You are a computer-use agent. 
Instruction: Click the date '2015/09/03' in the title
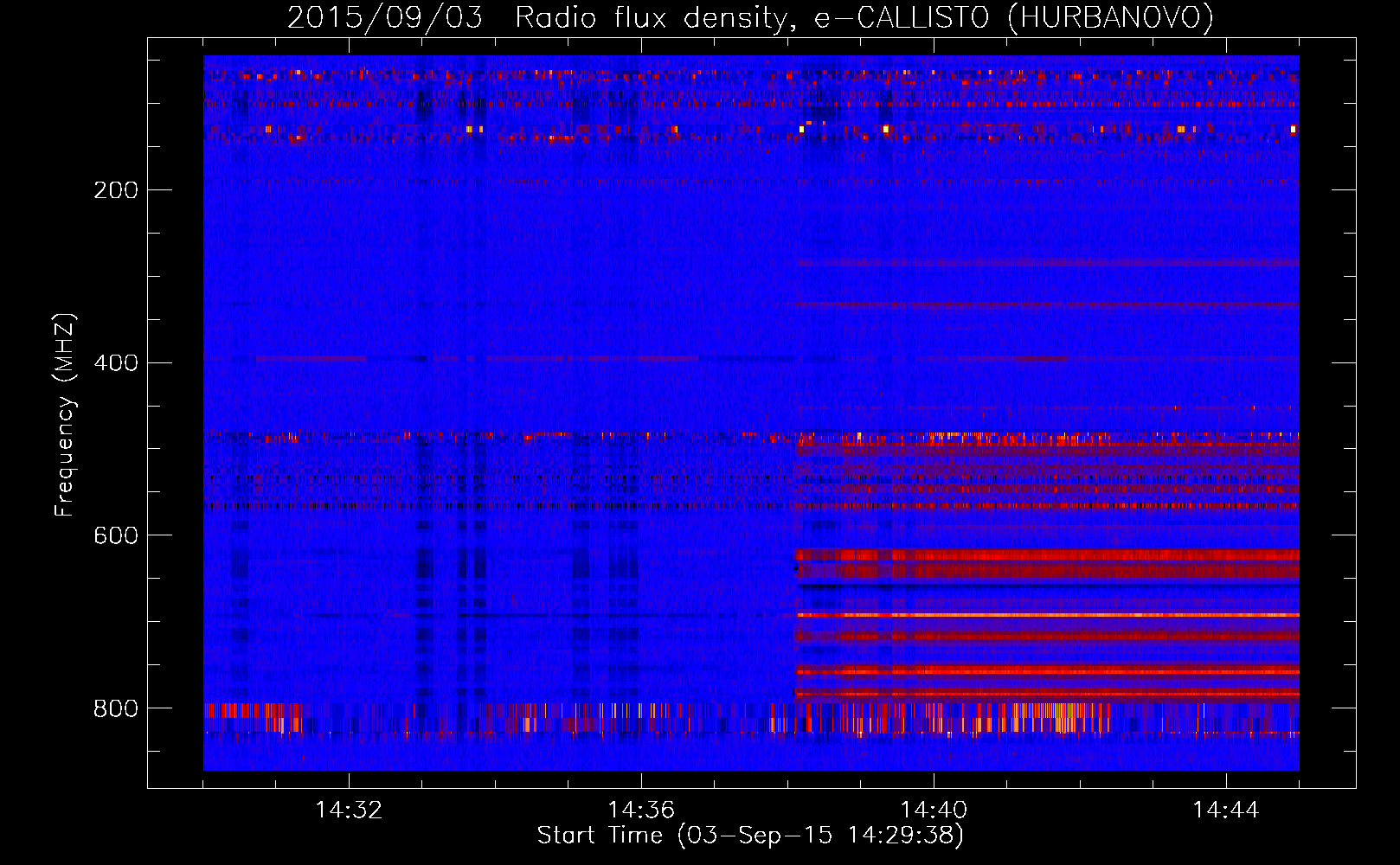385,18
